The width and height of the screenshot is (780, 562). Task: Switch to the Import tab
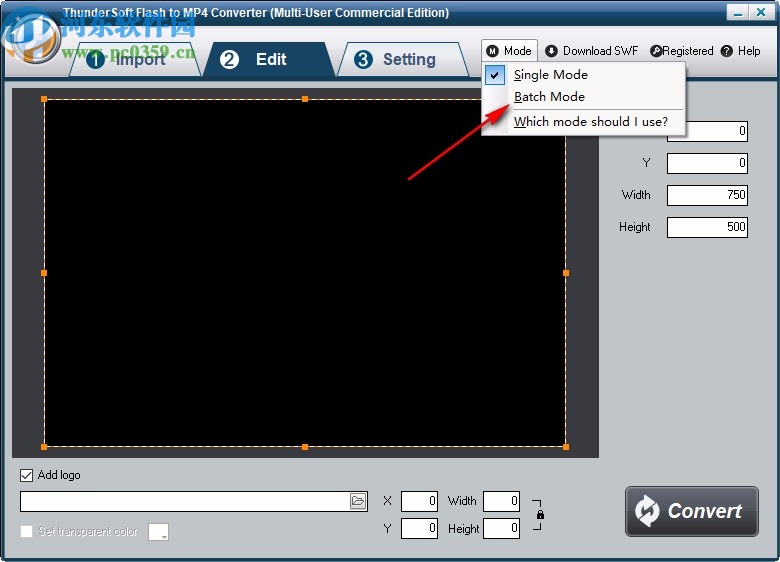(x=134, y=60)
